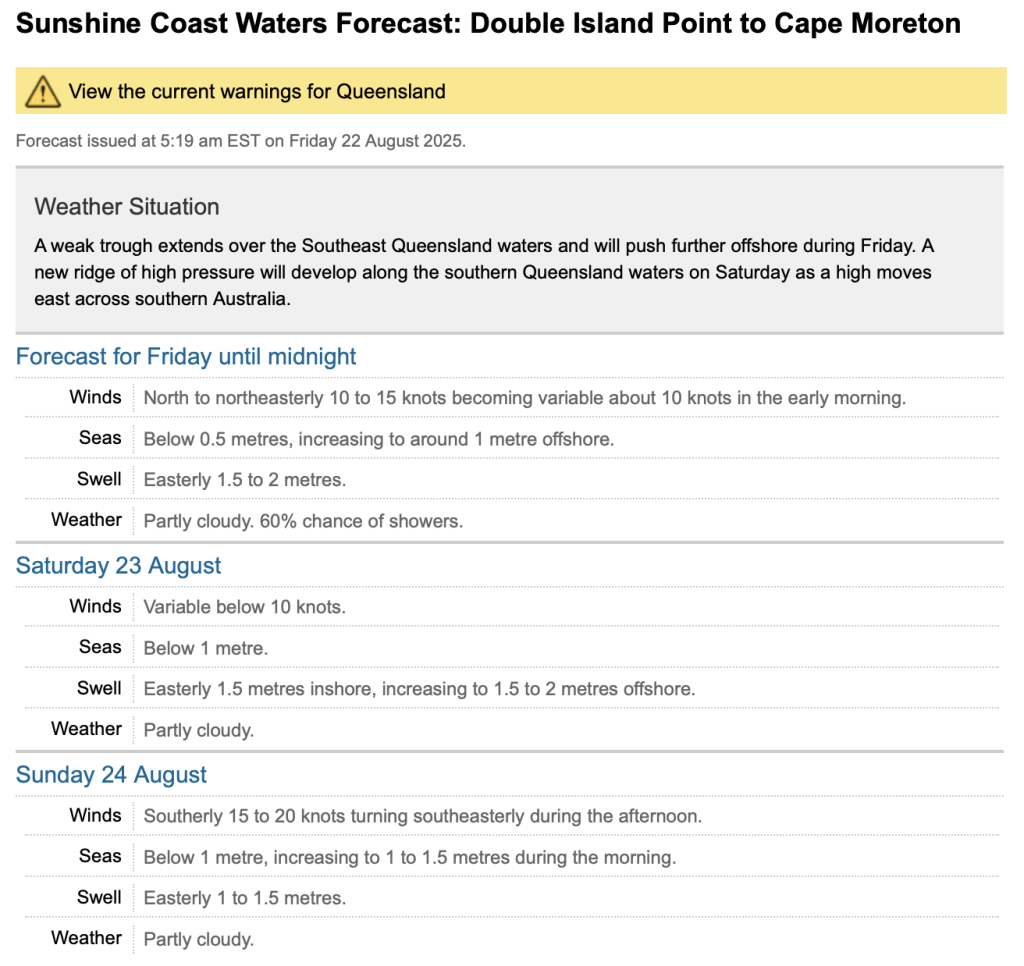Click Friday's 60% chance of showers text
Image resolution: width=1024 pixels, height=966 pixels.
coord(303,521)
